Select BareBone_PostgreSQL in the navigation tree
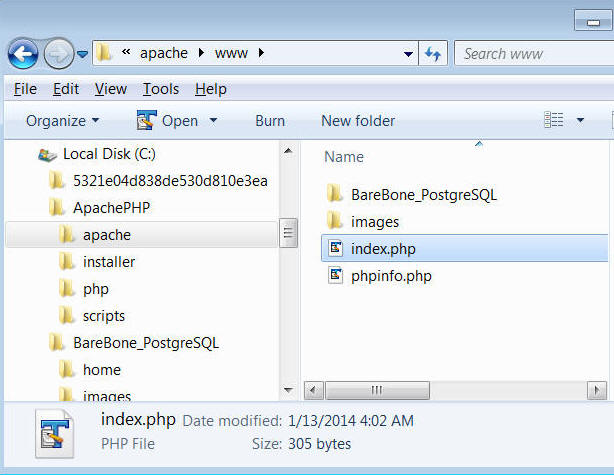 tap(146, 343)
